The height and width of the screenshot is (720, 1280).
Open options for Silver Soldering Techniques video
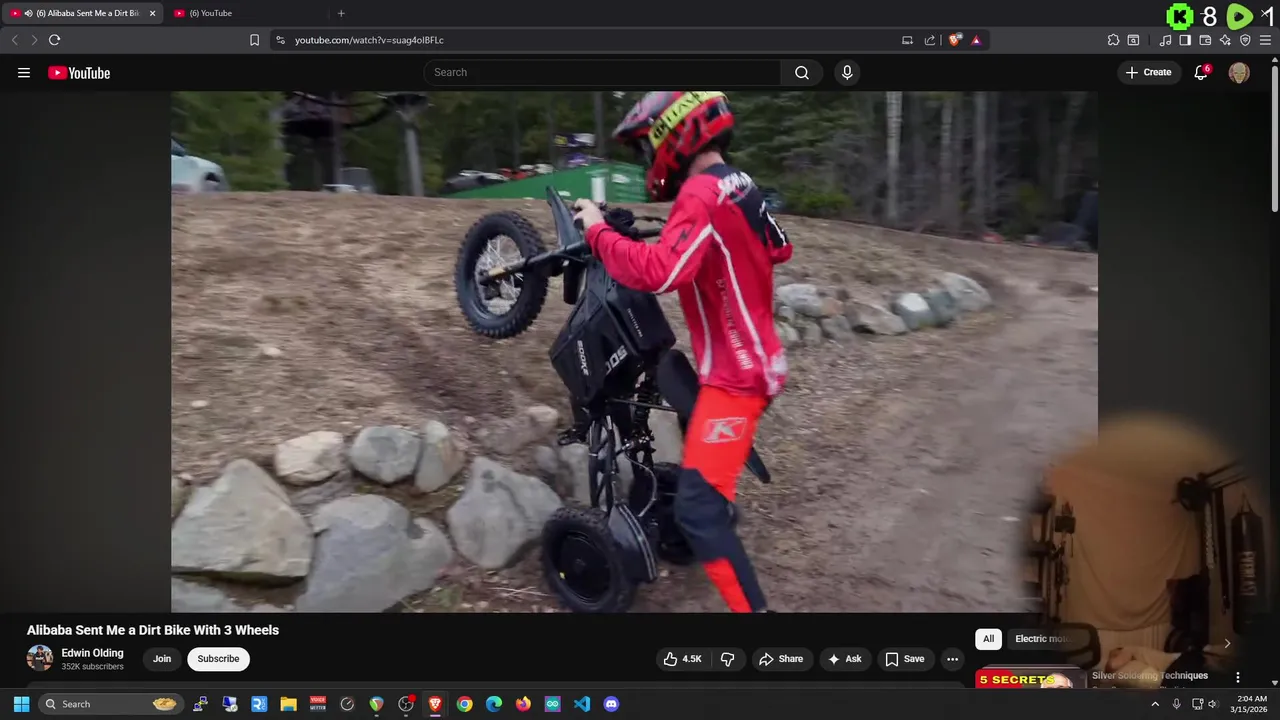point(1237,677)
